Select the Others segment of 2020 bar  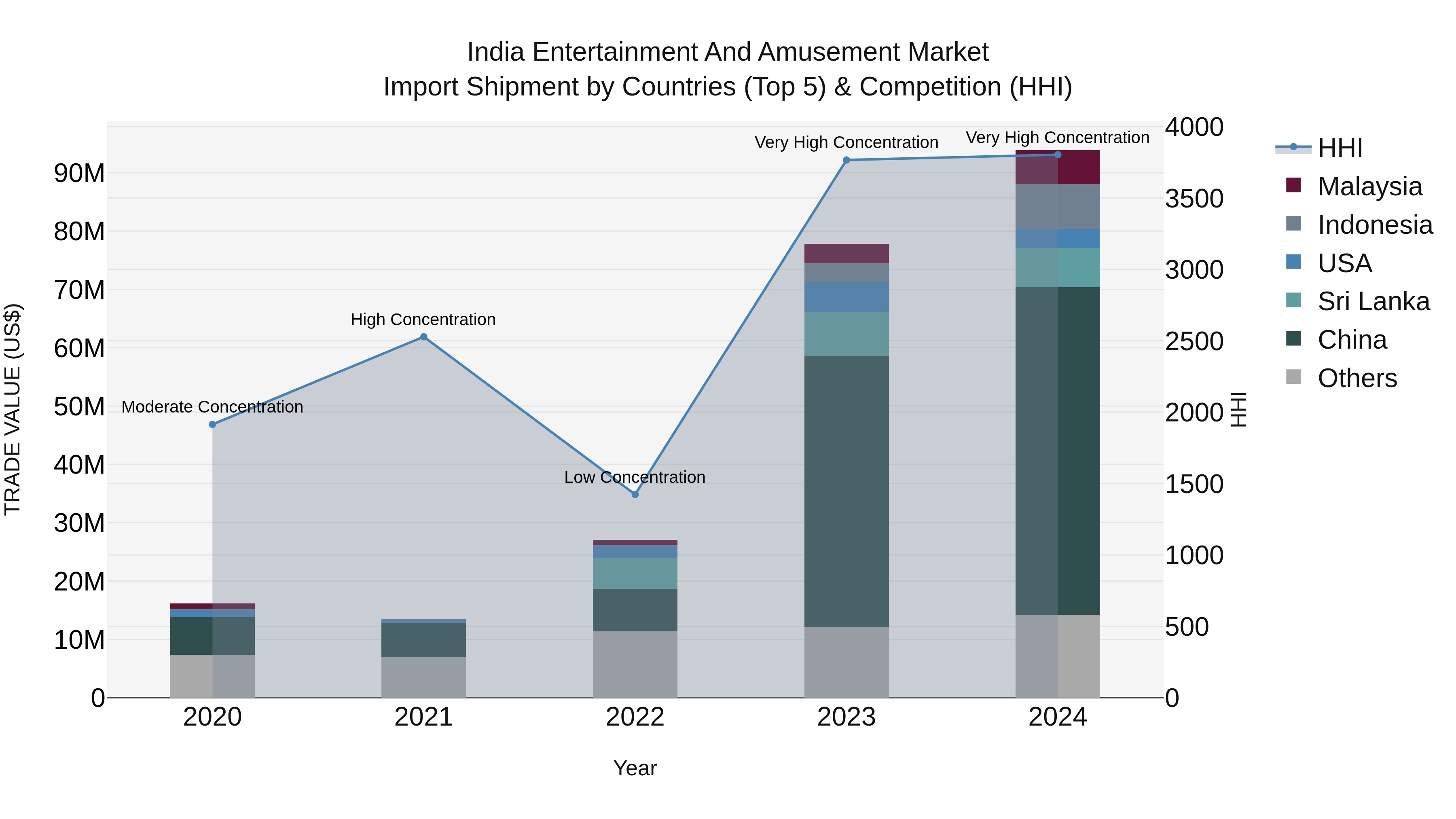(212, 677)
